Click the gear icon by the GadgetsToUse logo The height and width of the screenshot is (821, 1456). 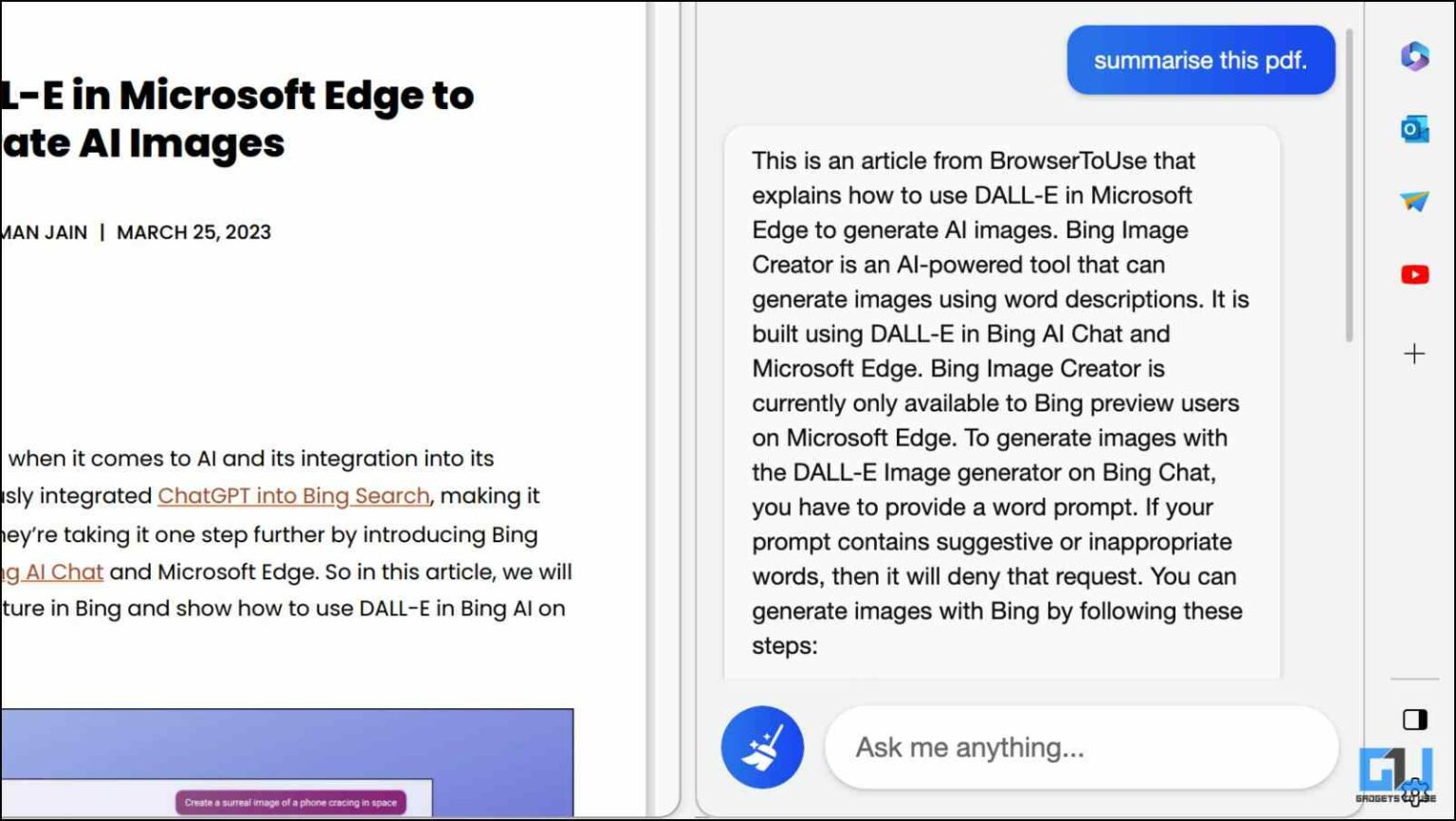(1413, 790)
